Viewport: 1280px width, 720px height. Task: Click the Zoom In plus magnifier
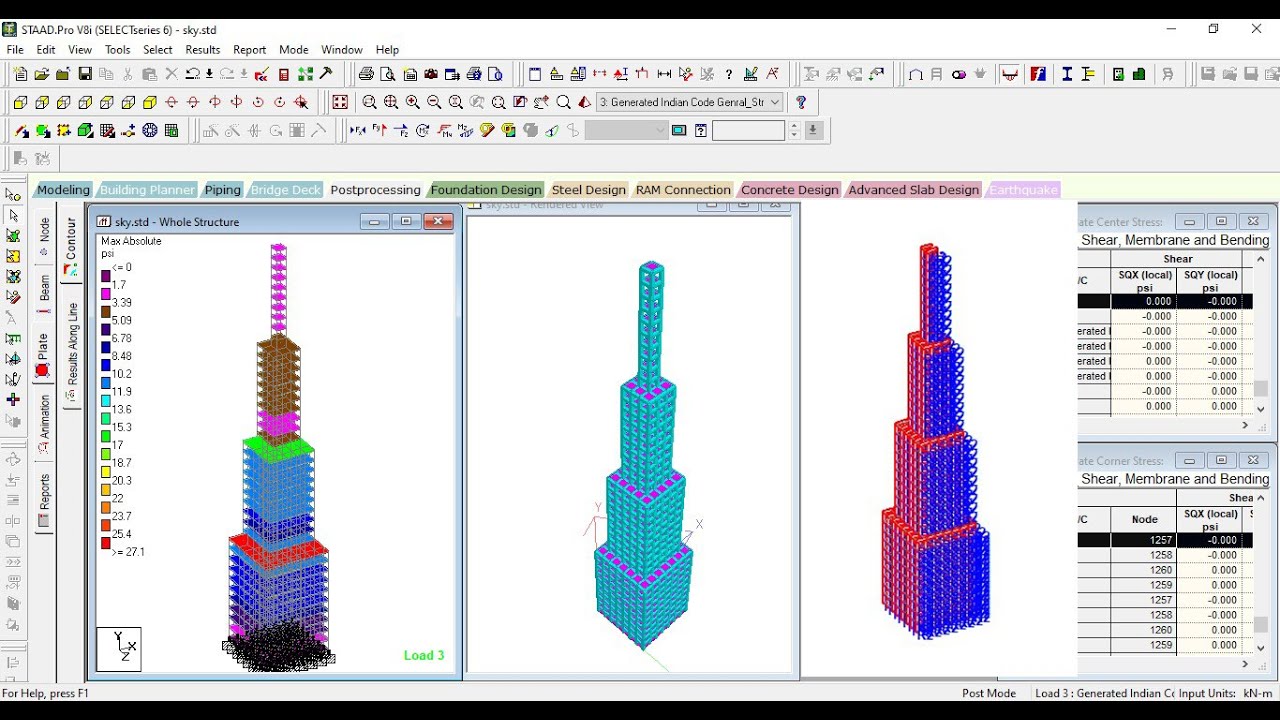coord(412,102)
